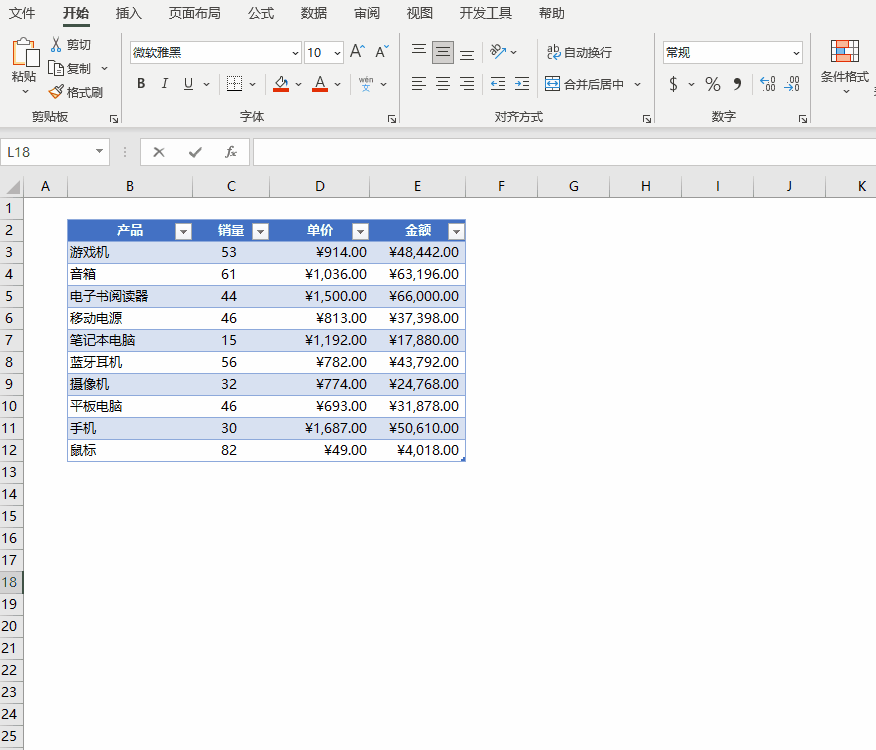Click the Copy icon
The image size is (876, 750).
[56, 68]
